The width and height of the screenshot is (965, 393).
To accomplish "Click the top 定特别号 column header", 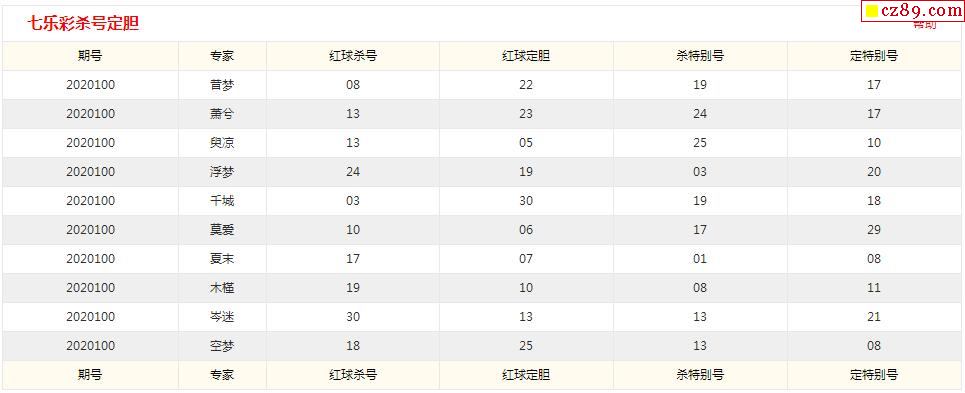I will (x=874, y=56).
